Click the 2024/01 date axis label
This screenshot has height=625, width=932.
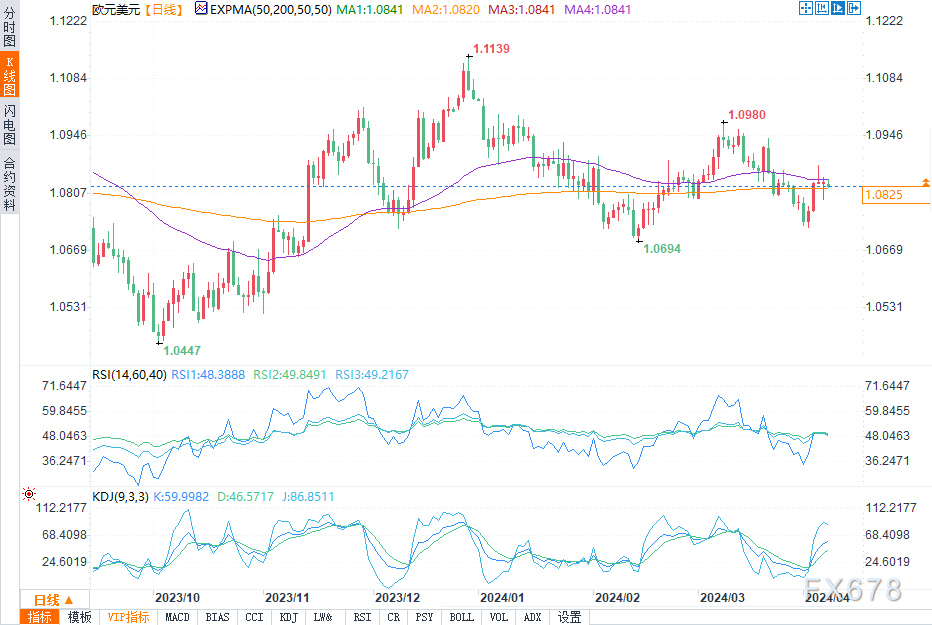(x=502, y=598)
